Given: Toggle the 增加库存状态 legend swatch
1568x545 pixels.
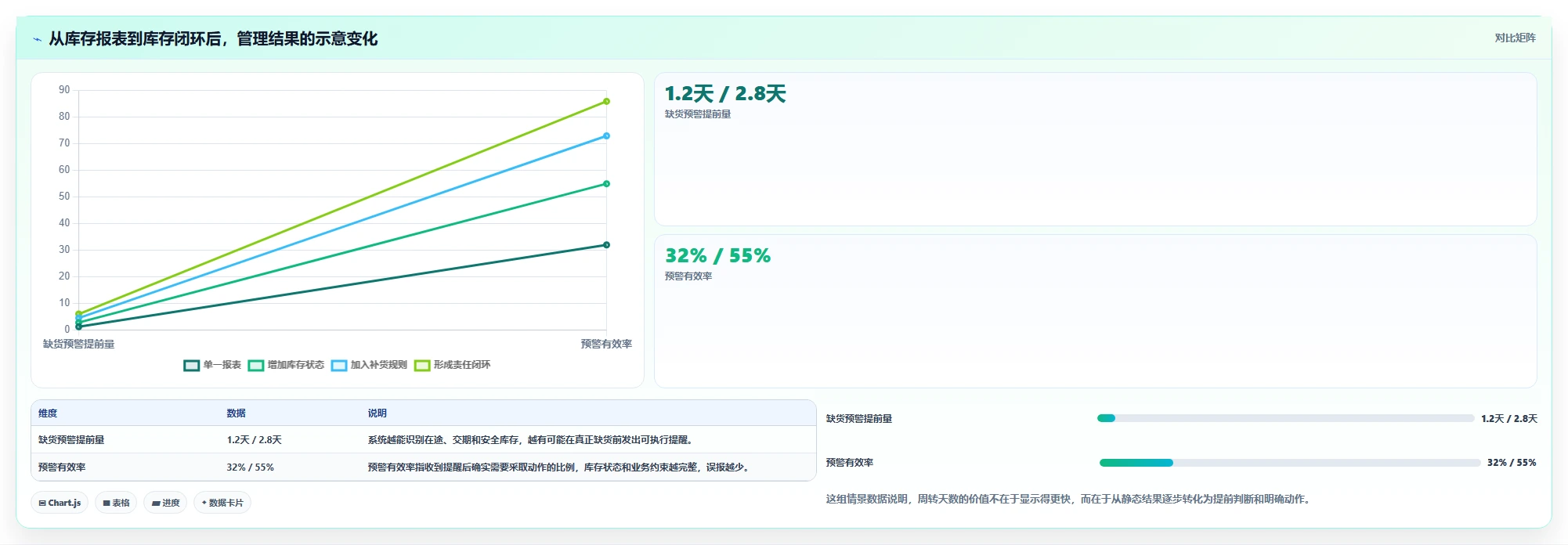Looking at the screenshot, I should pyautogui.click(x=255, y=365).
